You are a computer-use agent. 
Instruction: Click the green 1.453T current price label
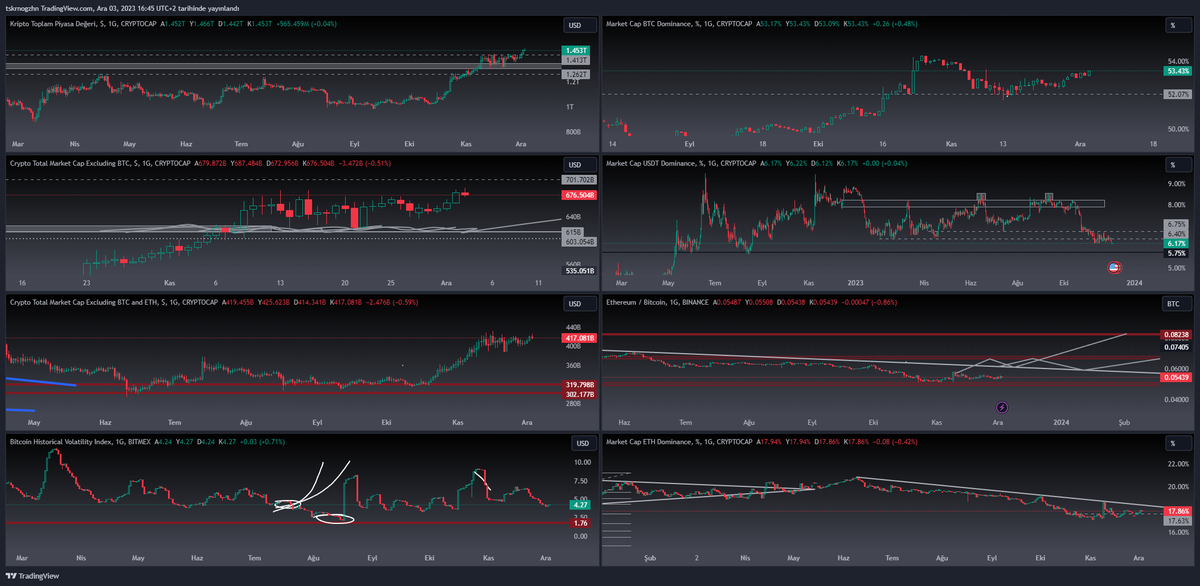578,50
